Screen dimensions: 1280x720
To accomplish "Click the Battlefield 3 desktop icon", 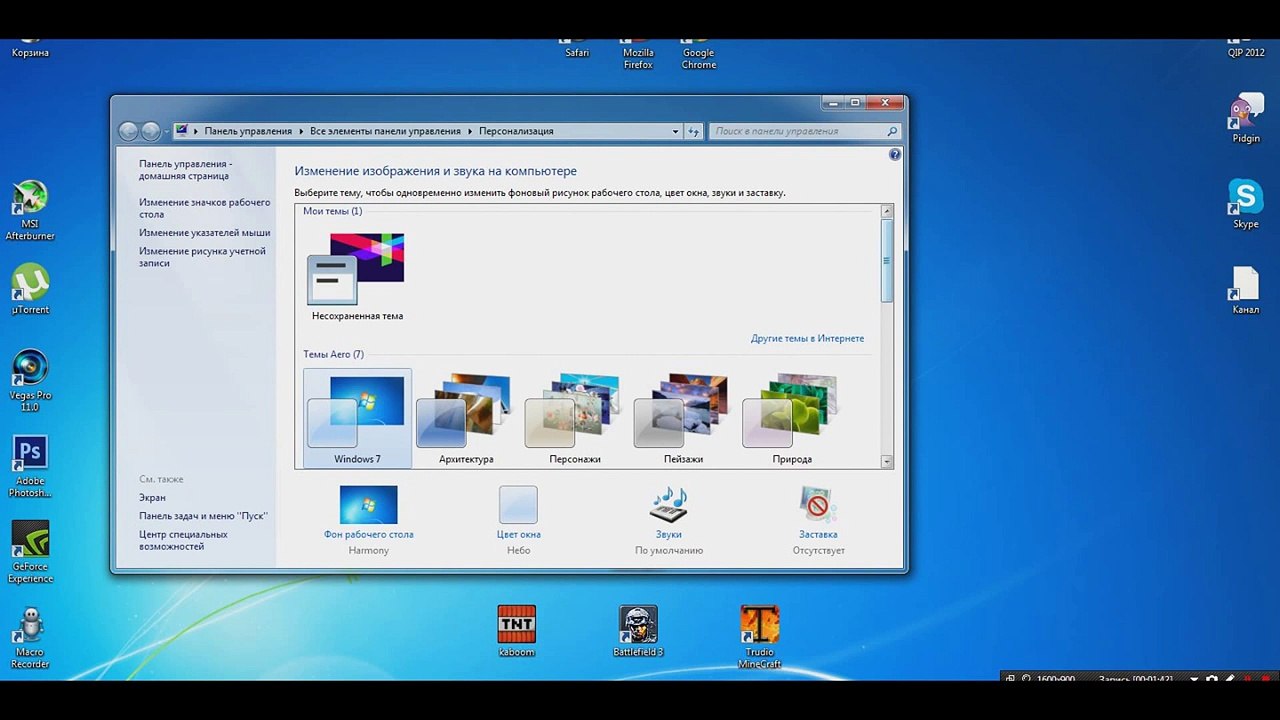I will click(x=638, y=626).
